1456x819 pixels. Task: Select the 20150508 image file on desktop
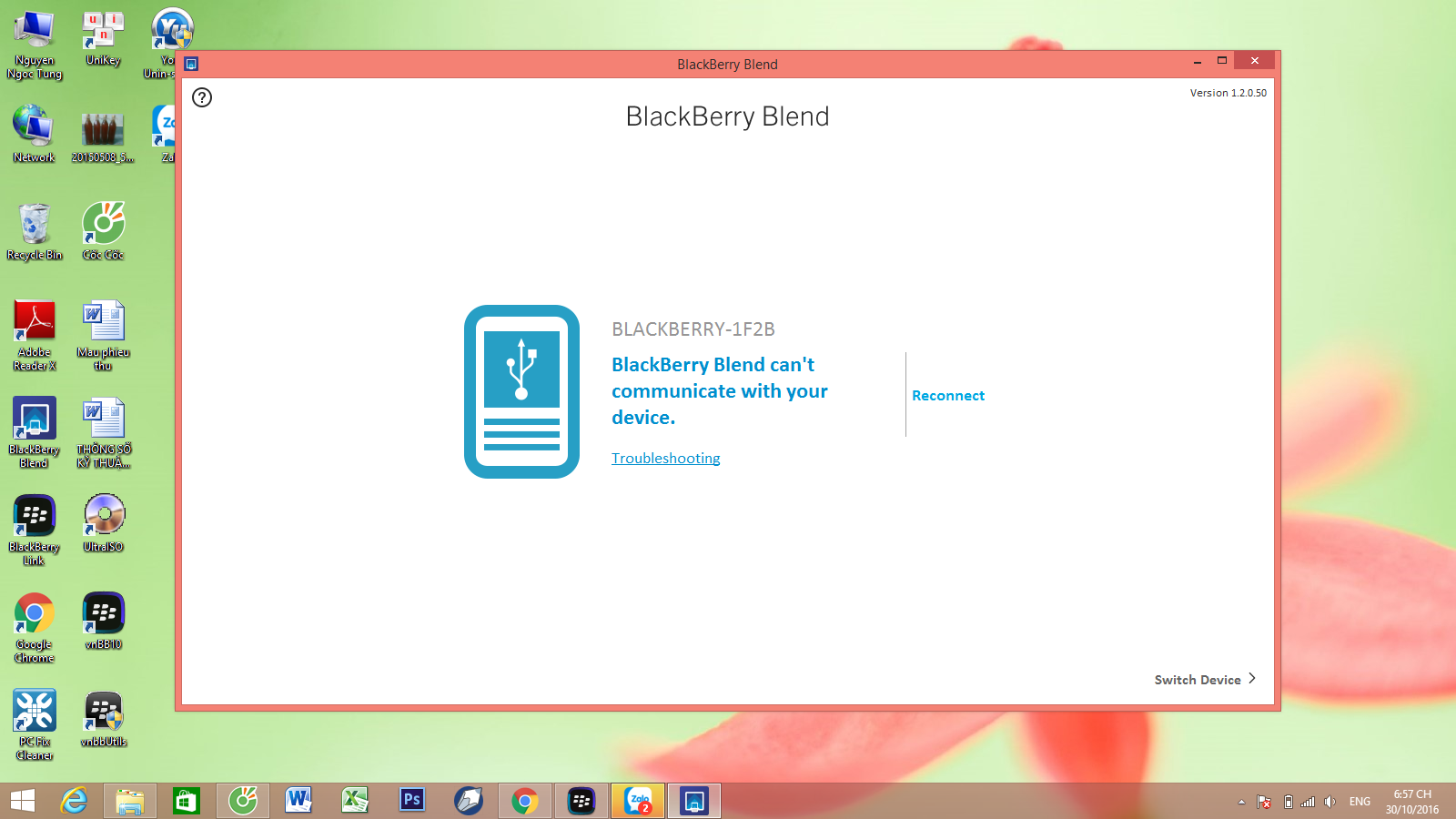click(103, 137)
